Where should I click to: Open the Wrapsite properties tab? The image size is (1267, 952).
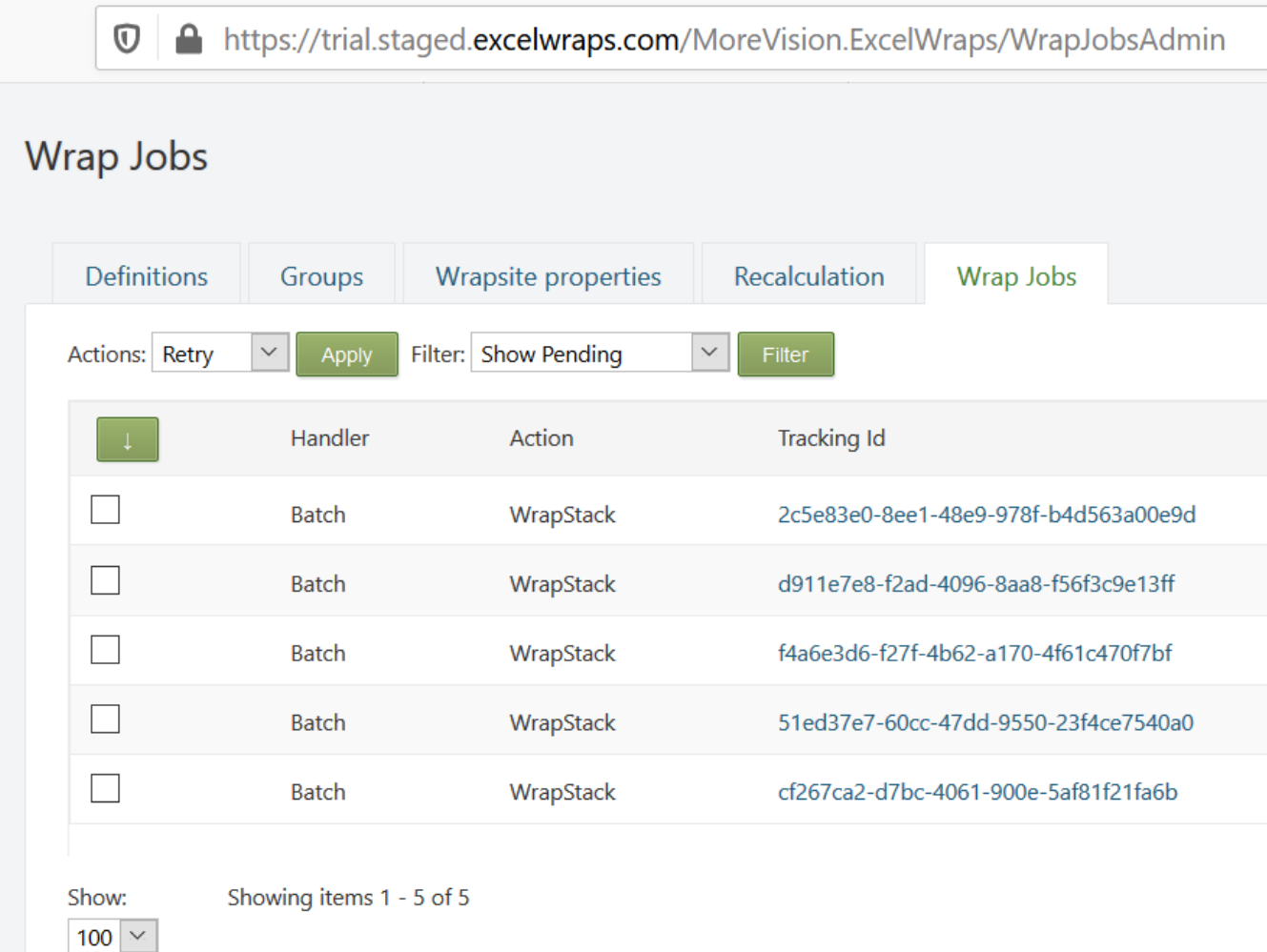point(547,275)
